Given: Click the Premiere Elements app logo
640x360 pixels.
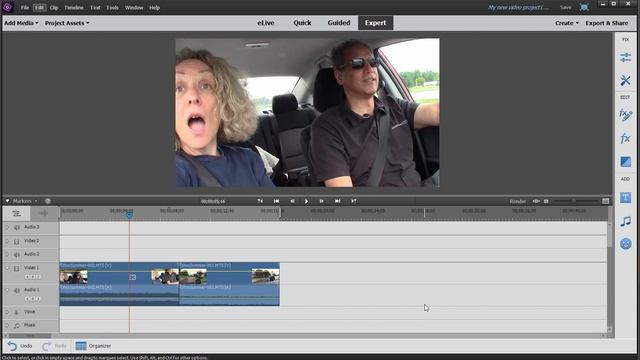Looking at the screenshot, I should [7, 7].
